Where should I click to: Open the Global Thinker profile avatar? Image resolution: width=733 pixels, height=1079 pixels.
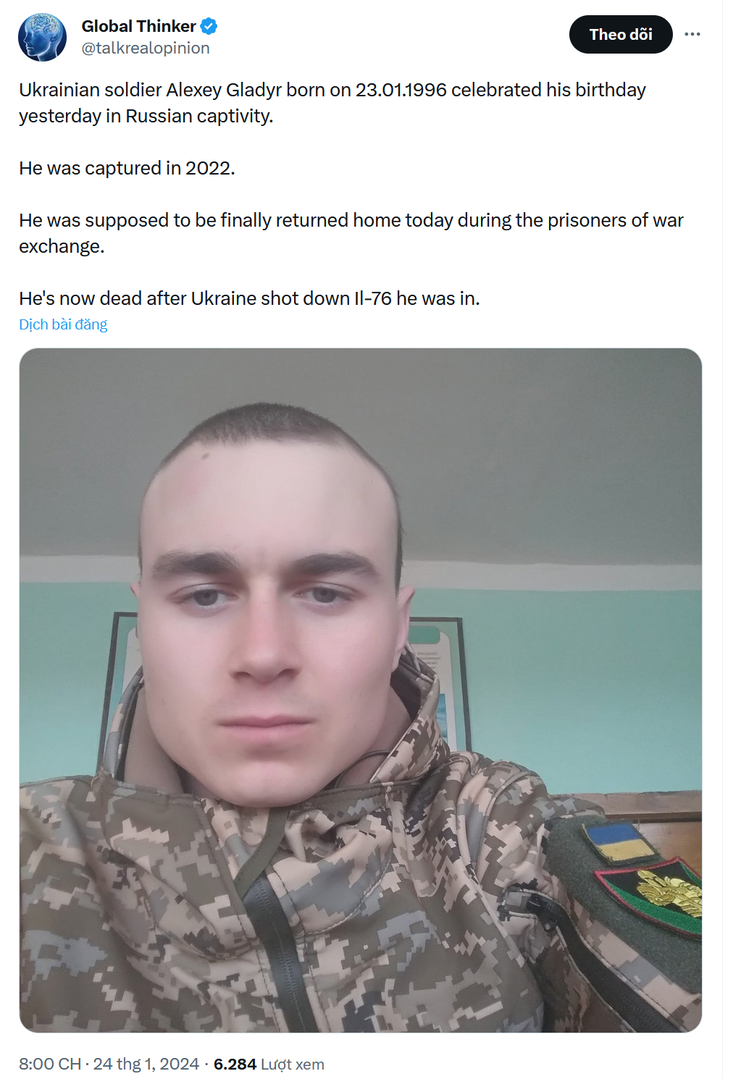[x=42, y=37]
